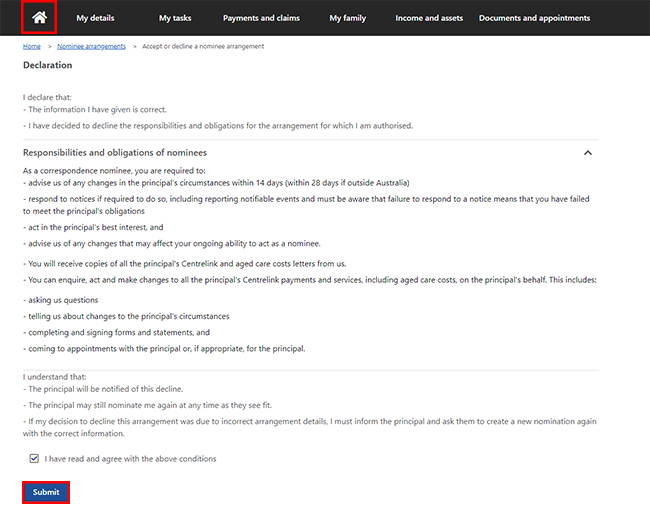Select Income and assets menu item
The image size is (650, 507).
429,18
